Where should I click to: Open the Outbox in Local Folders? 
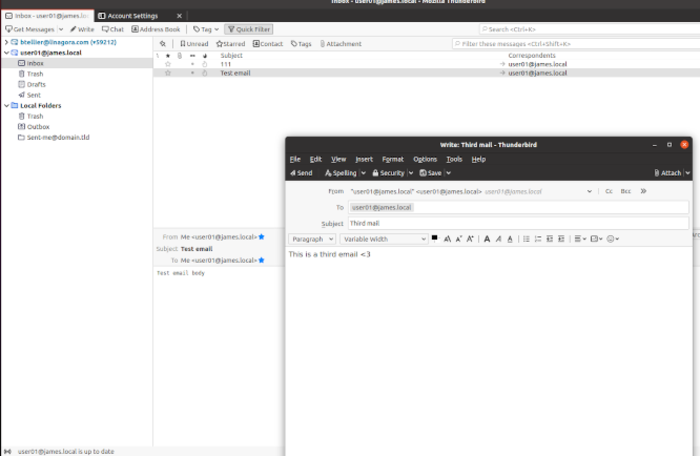(33, 127)
